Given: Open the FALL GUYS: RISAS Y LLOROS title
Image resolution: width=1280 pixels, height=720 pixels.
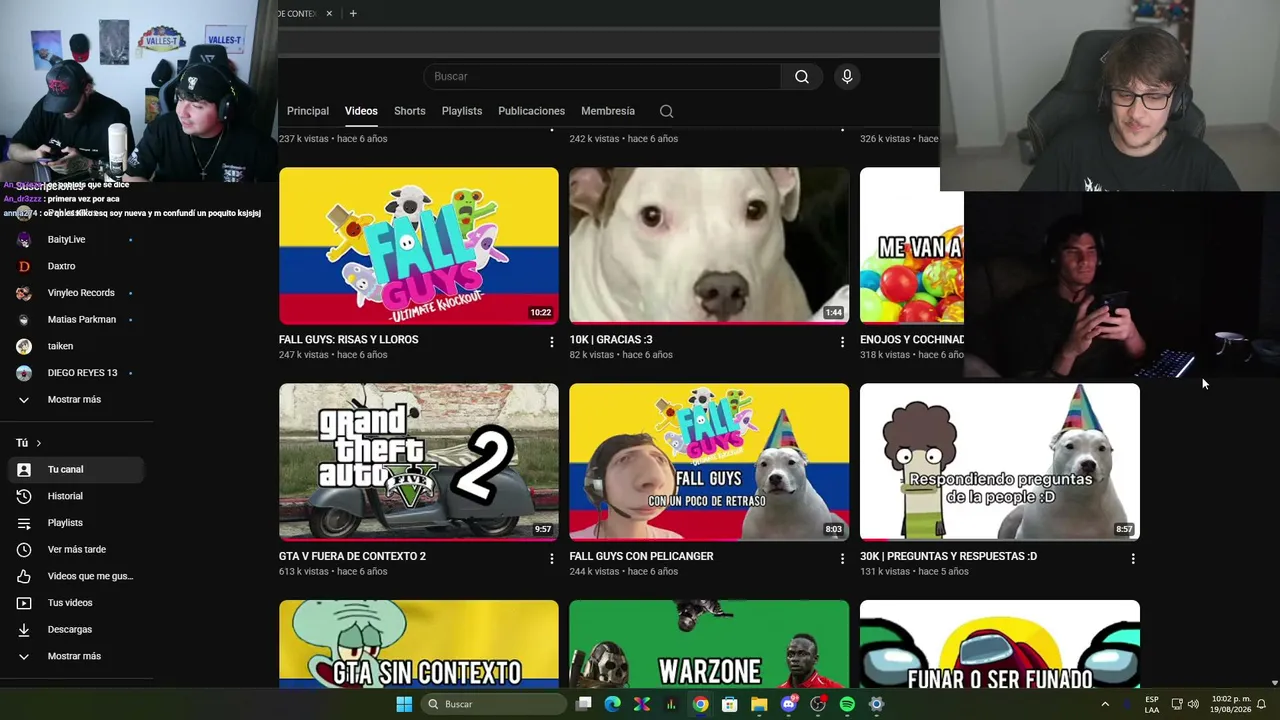Looking at the screenshot, I should (x=349, y=340).
